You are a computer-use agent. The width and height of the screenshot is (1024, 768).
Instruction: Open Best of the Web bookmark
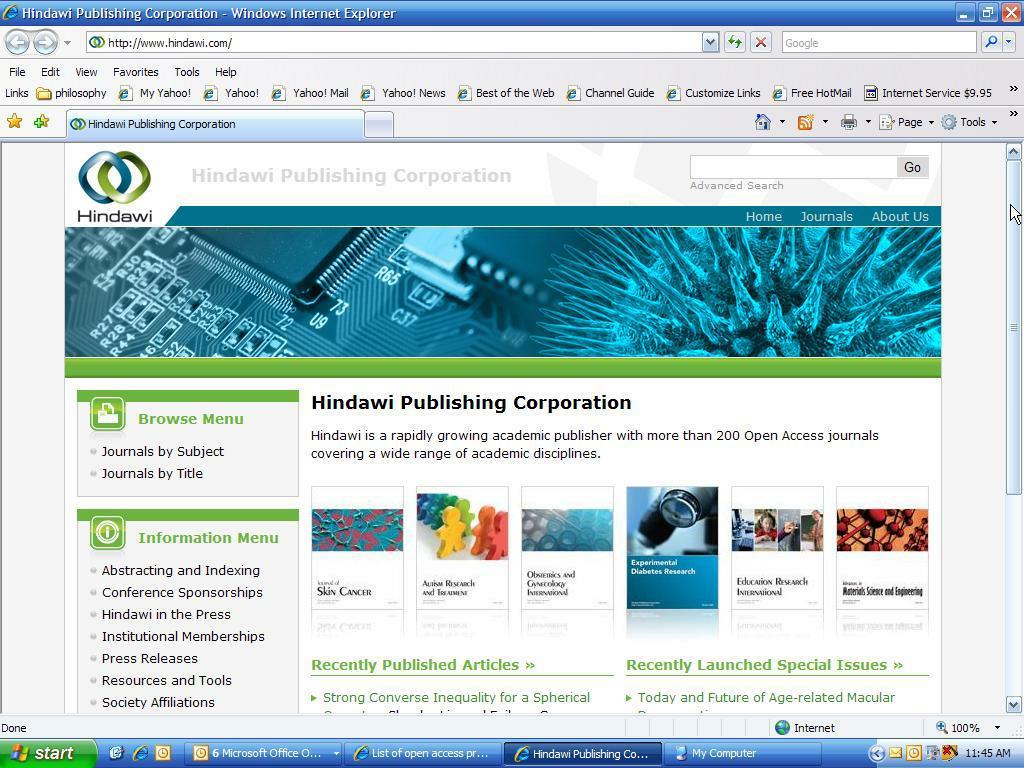[x=506, y=93]
